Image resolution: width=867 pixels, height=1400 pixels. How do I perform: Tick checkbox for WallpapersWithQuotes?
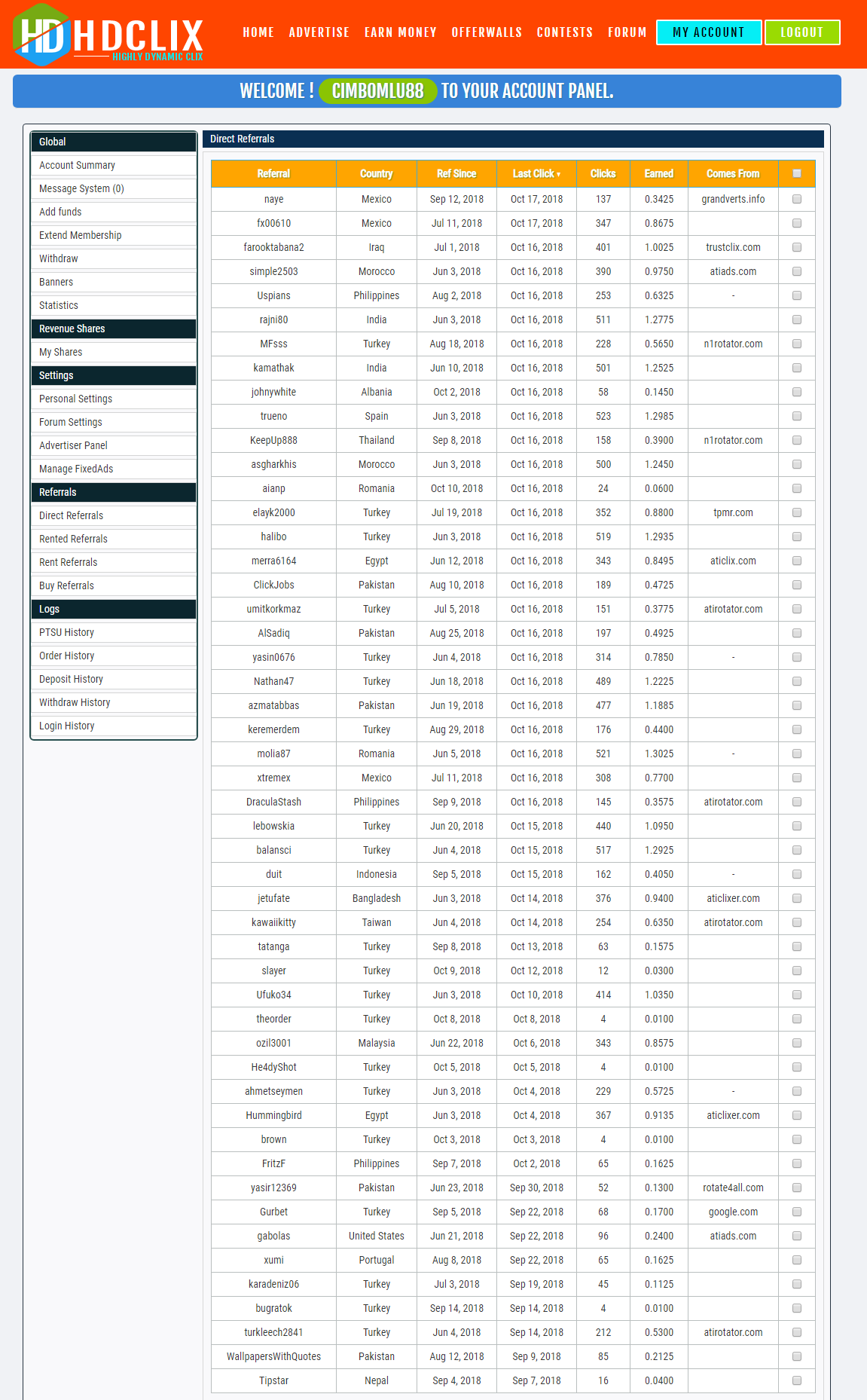pyautogui.click(x=797, y=1356)
